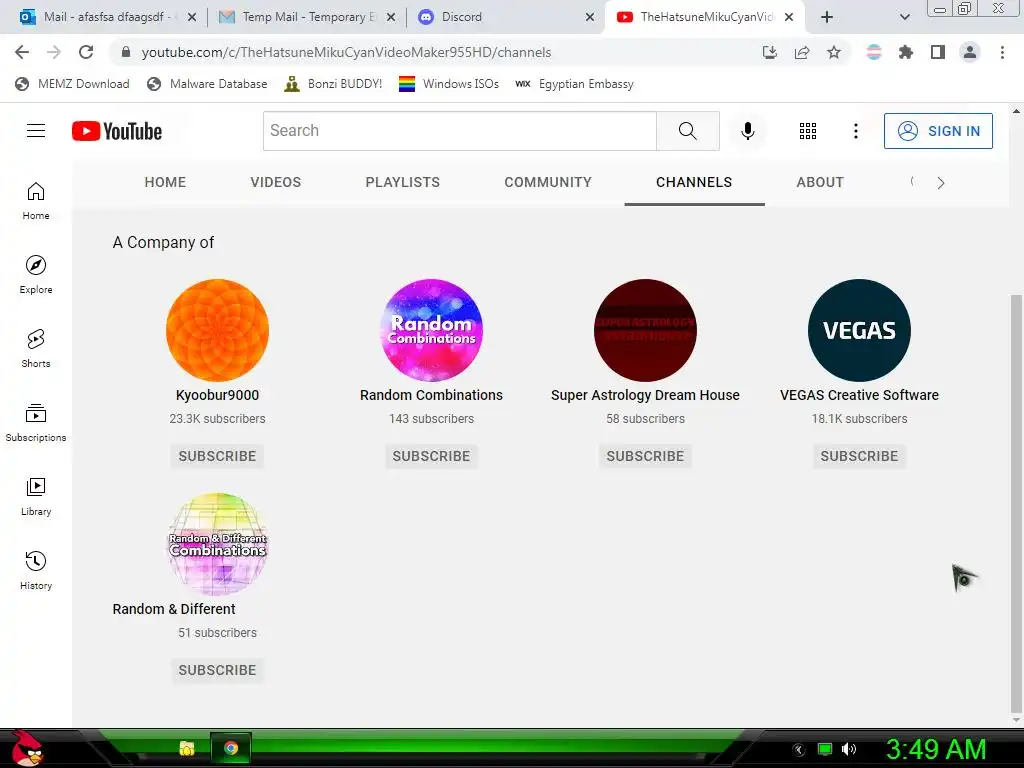
Task: Open Random Combinations channel avatar
Action: (x=431, y=330)
